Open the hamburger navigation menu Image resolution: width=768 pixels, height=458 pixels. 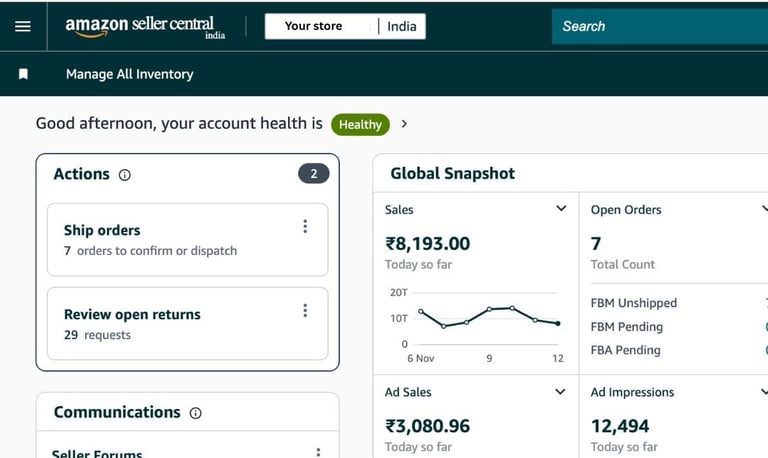point(22,26)
